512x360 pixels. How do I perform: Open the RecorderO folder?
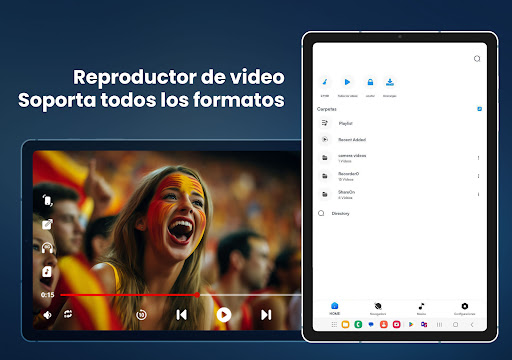[x=399, y=176]
